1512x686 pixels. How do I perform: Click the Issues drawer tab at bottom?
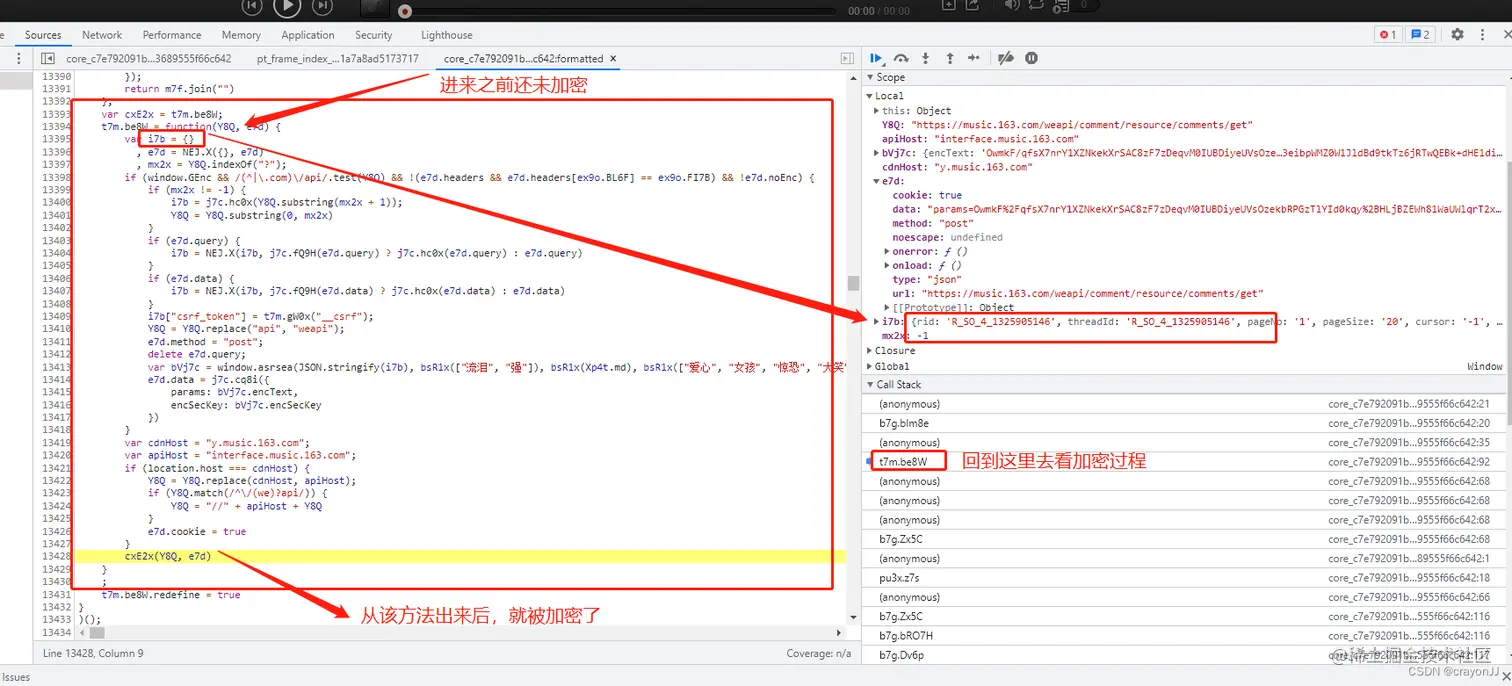(x=16, y=677)
